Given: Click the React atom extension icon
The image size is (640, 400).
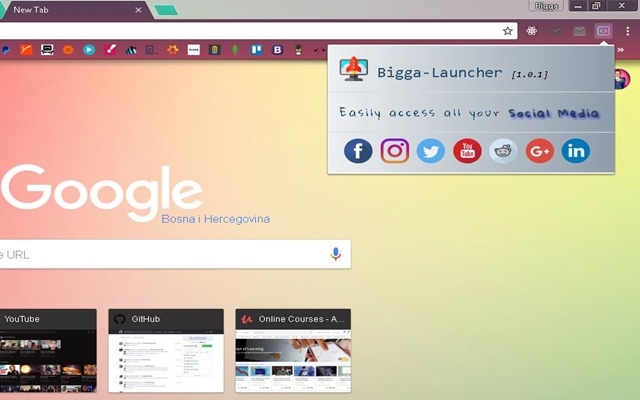Looking at the screenshot, I should click(531, 31).
